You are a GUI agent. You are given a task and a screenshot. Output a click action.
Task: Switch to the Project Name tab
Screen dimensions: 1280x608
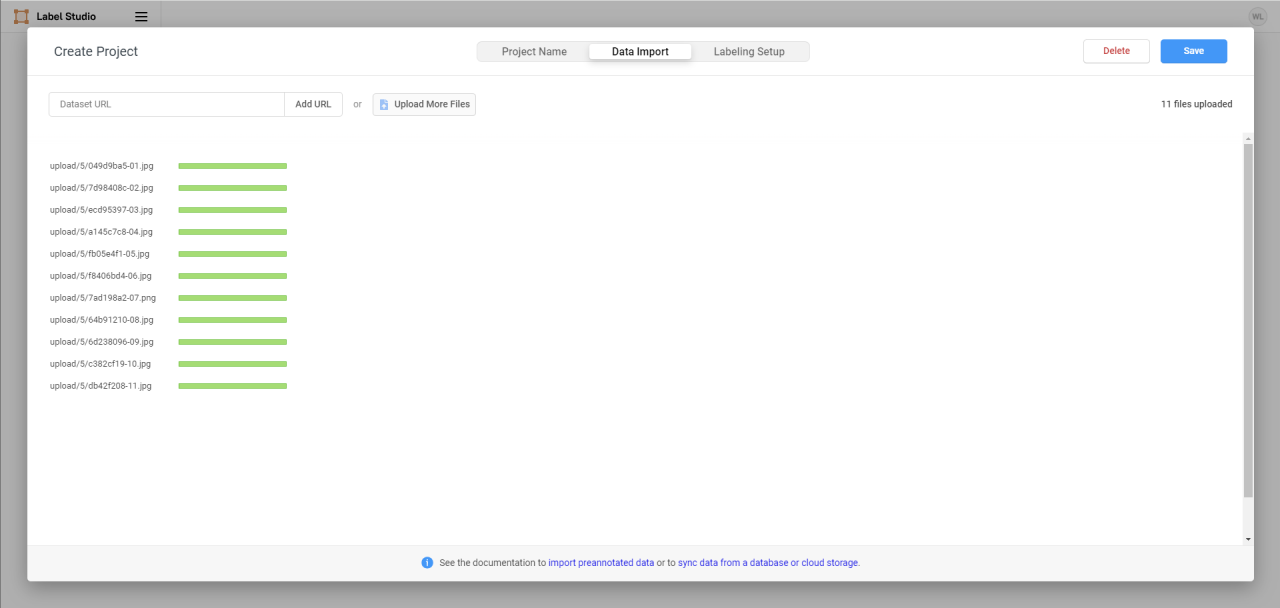pyautogui.click(x=534, y=52)
